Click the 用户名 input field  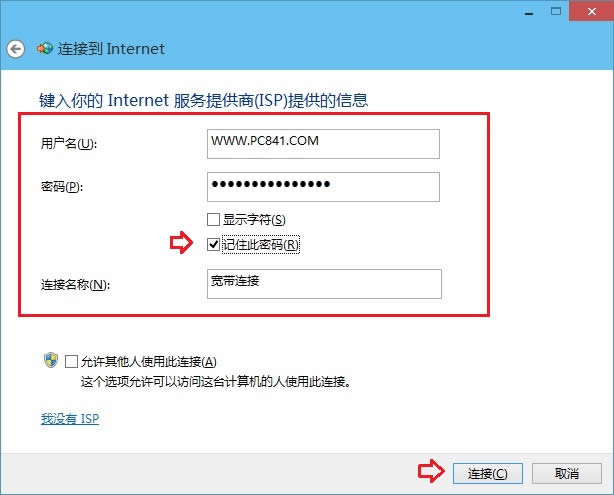click(x=323, y=143)
